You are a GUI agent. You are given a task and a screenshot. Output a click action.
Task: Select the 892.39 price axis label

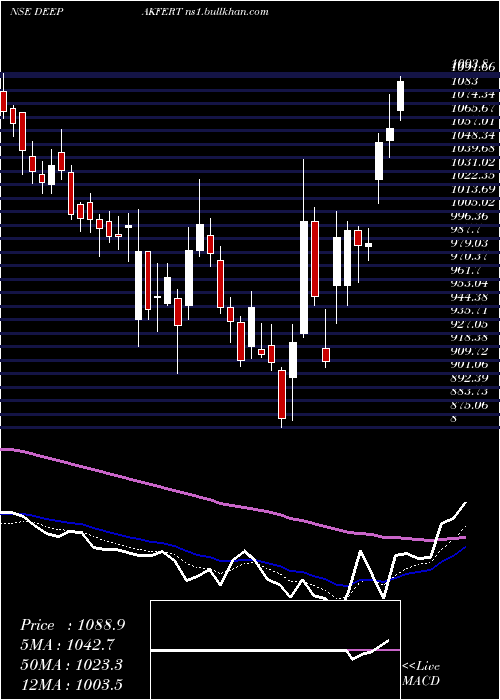point(470,378)
